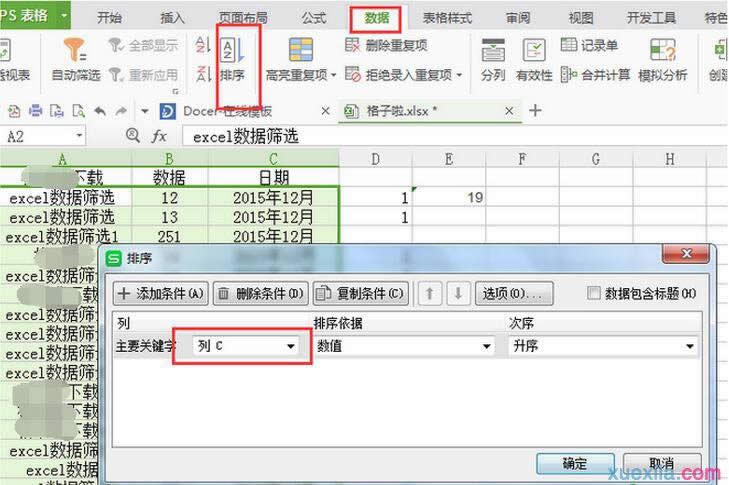Click the 有效性 validation icon
Screen dimensions: 729x485
534,50
